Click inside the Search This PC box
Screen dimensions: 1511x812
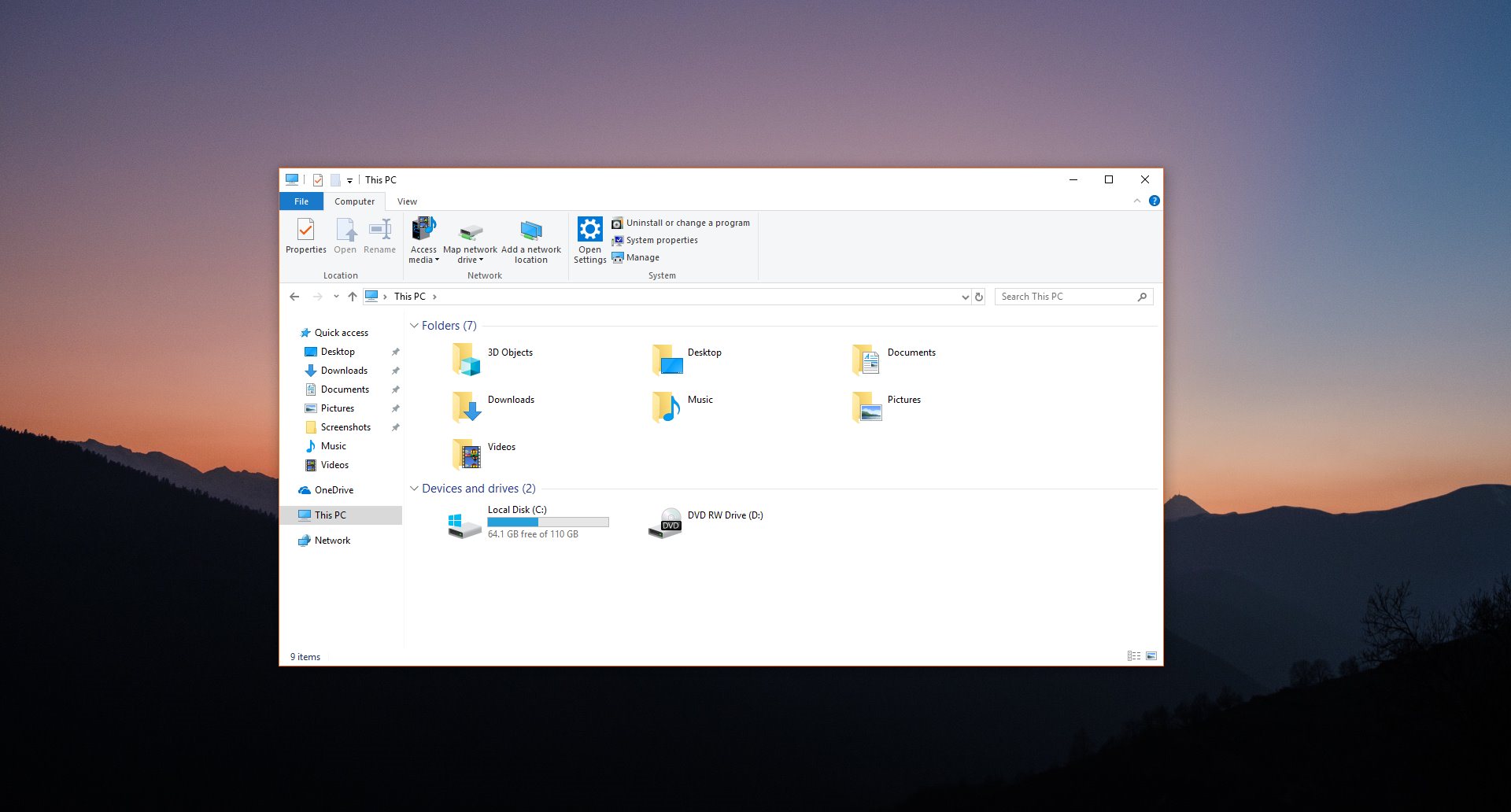(x=1062, y=296)
